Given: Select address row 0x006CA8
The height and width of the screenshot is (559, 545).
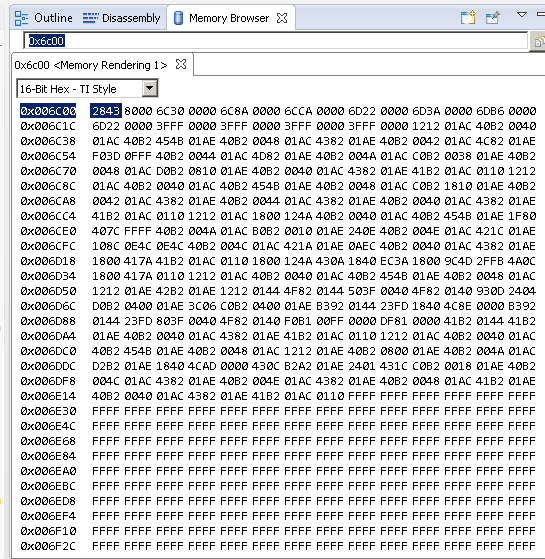Looking at the screenshot, I should [48, 201].
